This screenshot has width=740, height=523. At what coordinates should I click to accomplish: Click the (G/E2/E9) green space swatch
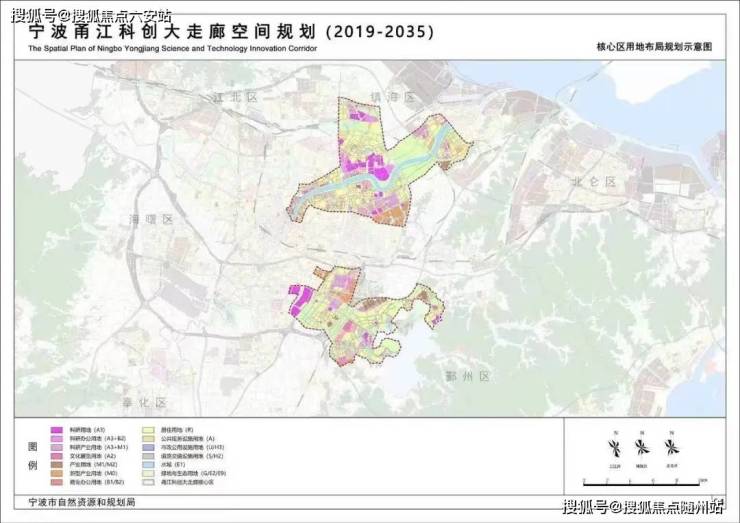(x=148, y=473)
